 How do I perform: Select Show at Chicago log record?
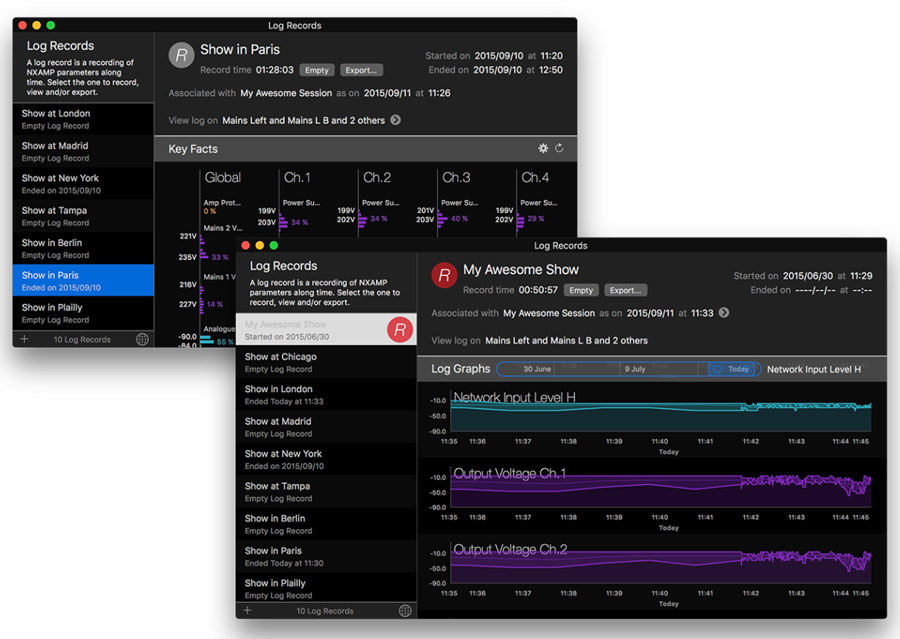click(x=326, y=362)
